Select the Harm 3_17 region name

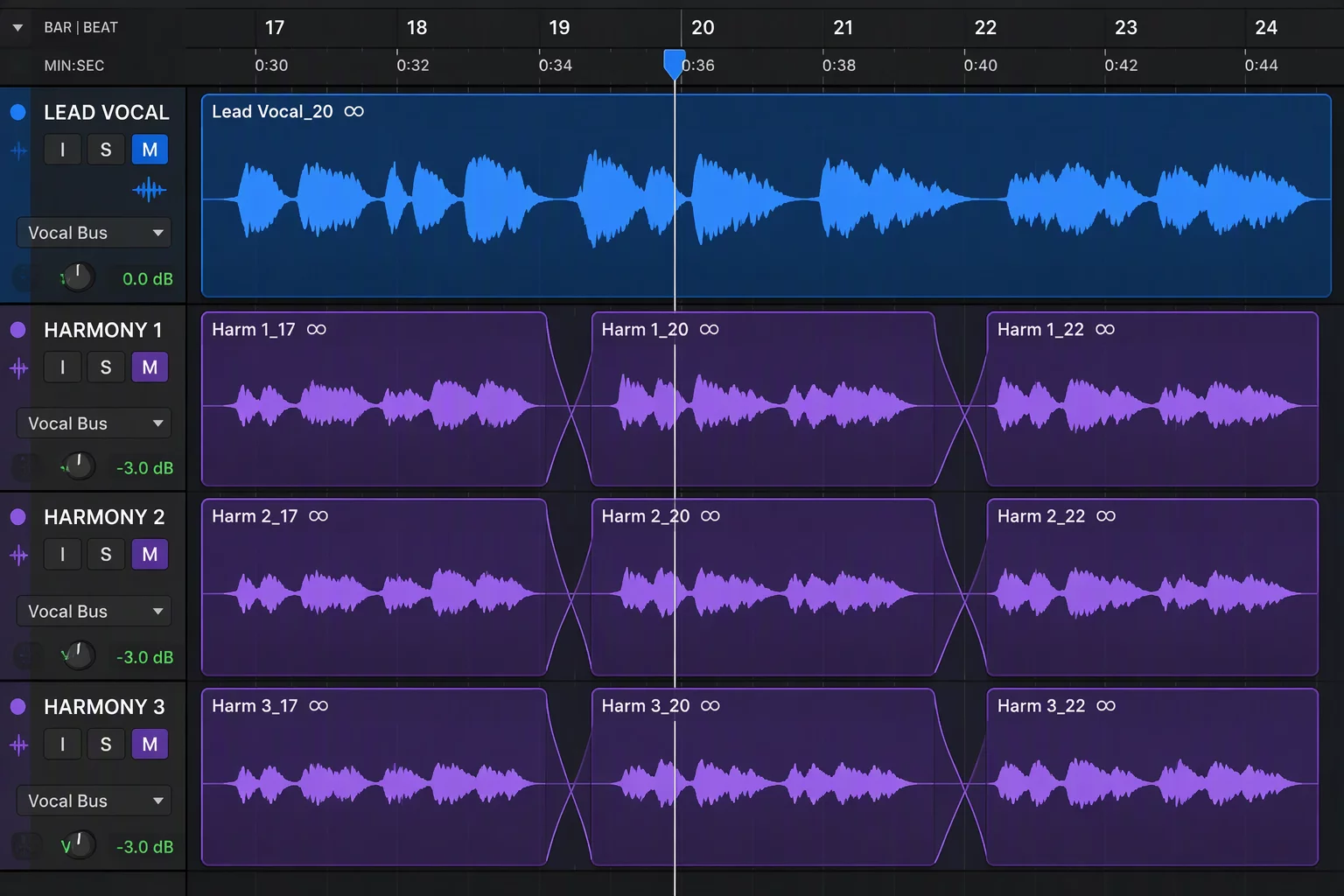[255, 706]
